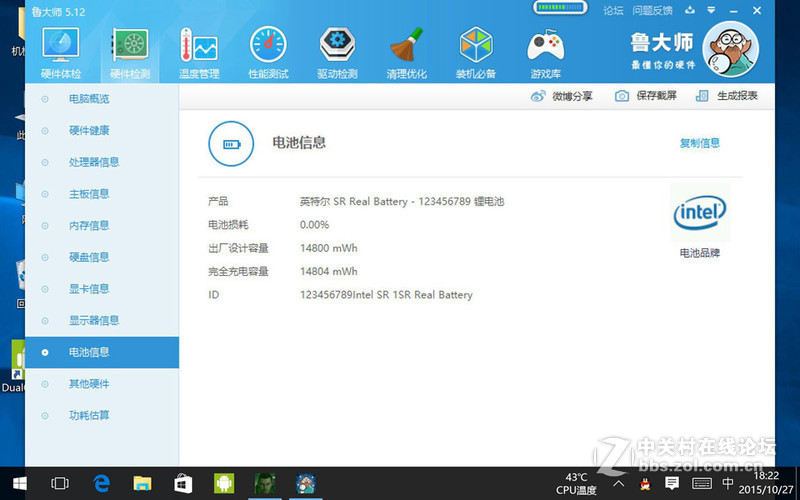Screen dimensions: 800x500
Task: Select 内存信息 in sidebar
Action: pos(102,226)
